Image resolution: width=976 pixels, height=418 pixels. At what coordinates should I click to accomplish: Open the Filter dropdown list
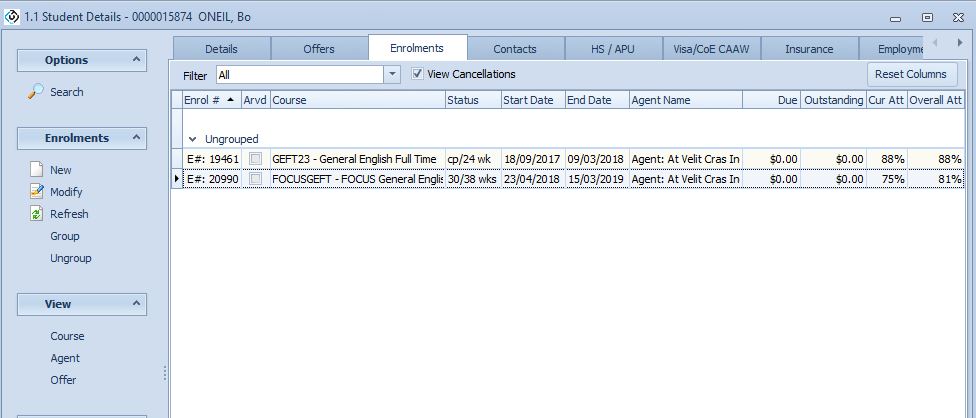coord(392,74)
